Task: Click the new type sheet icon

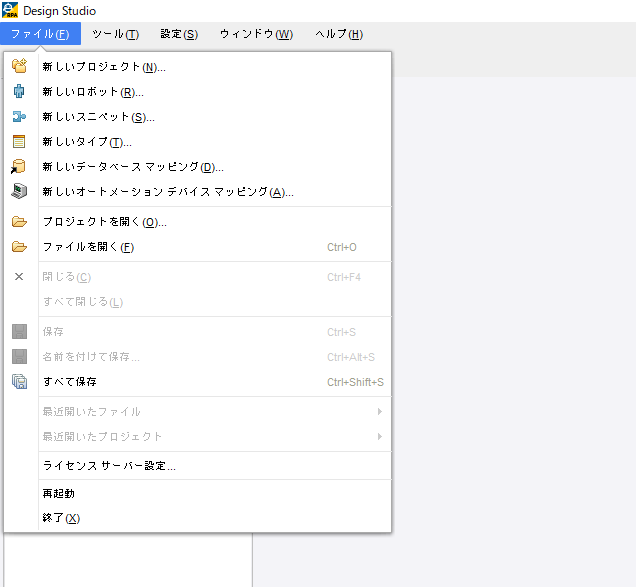Action: tap(19, 141)
